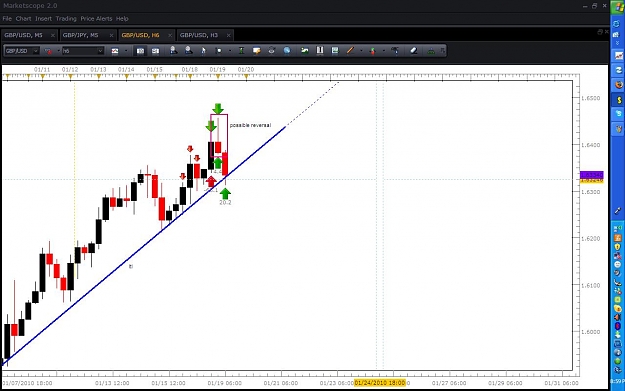Click the 01/19 date marker on top axis
625x391 pixels.
(x=218, y=69)
